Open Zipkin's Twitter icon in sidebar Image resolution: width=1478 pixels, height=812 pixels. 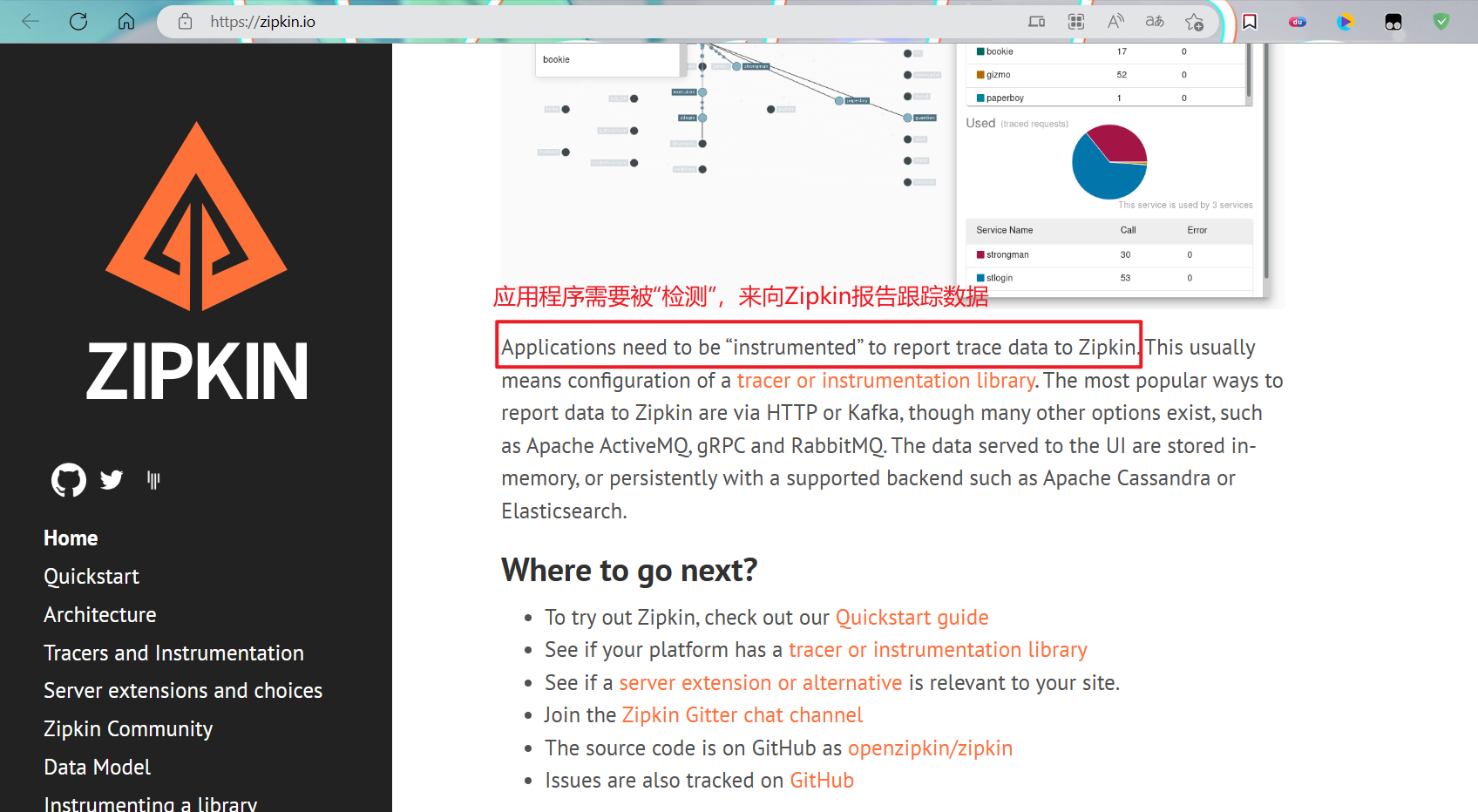[x=112, y=479]
